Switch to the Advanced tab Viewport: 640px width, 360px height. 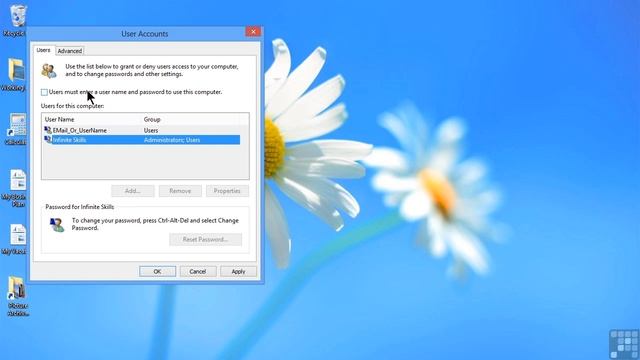(x=70, y=51)
